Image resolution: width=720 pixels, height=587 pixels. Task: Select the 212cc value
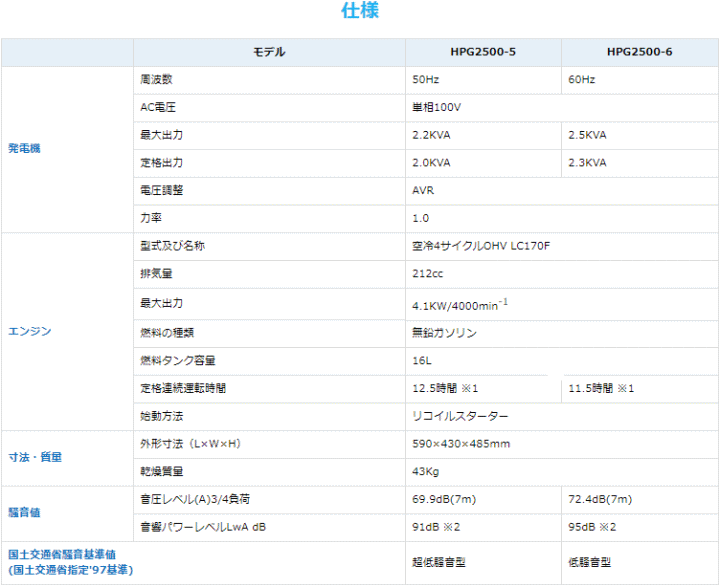point(428,273)
